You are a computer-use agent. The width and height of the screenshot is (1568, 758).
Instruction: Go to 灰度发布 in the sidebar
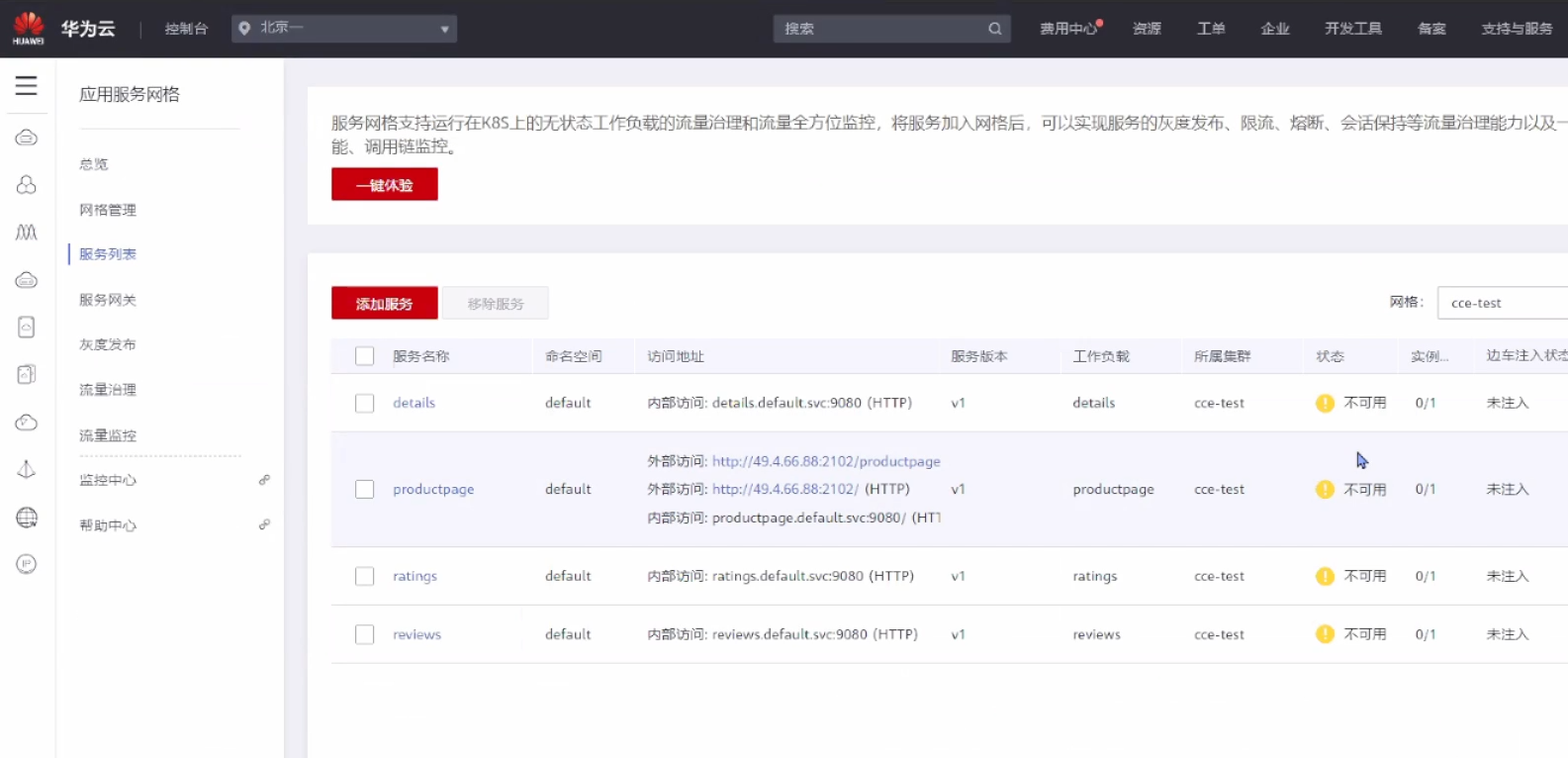tap(108, 344)
